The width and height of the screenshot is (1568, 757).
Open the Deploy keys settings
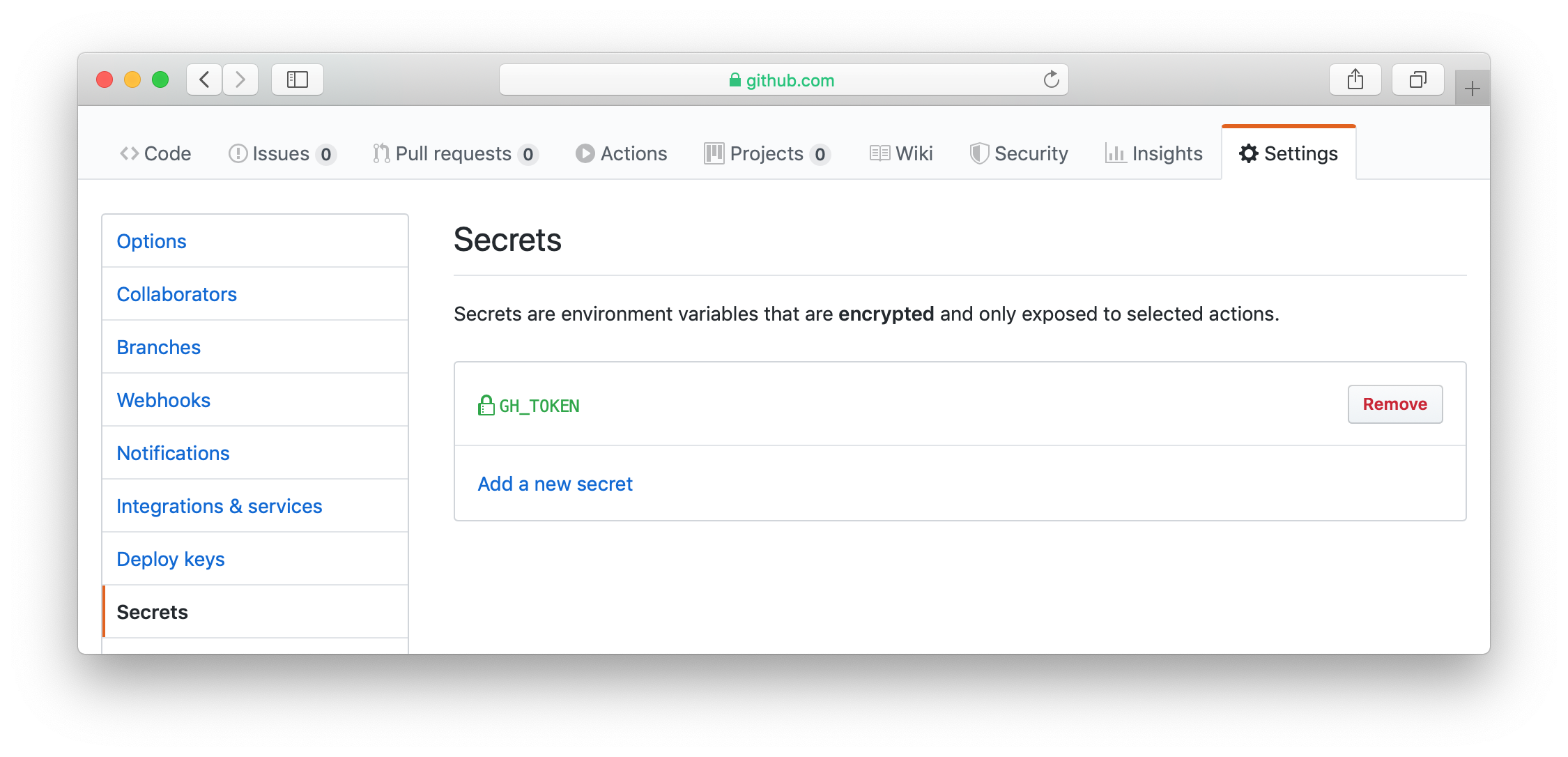[x=171, y=558]
